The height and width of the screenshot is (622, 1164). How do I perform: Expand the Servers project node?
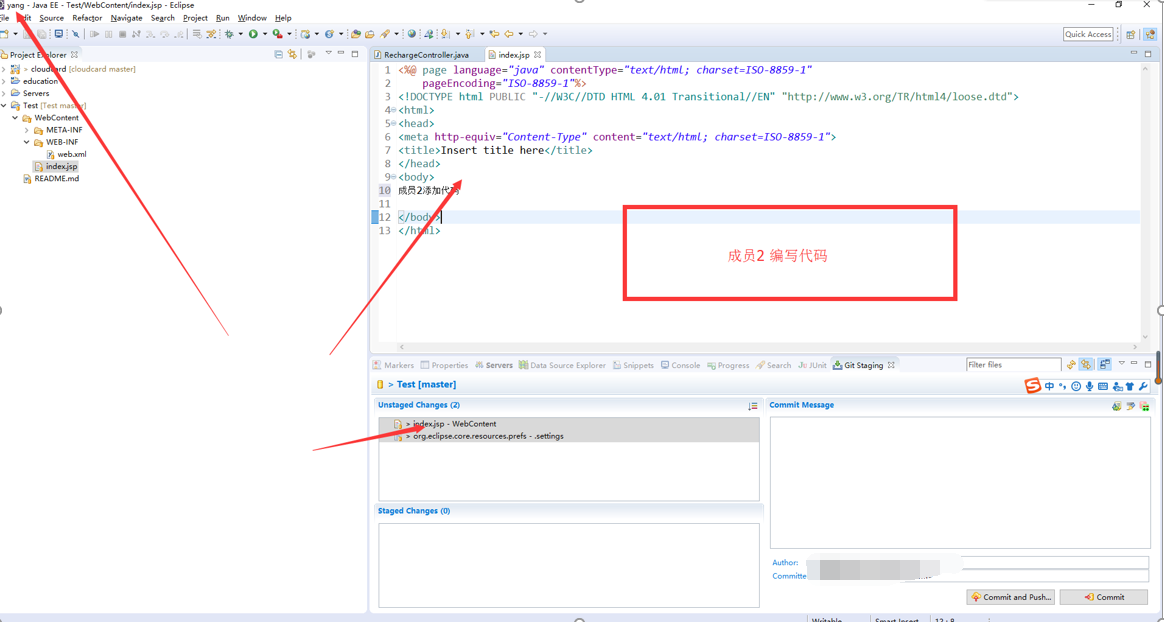pos(4,94)
